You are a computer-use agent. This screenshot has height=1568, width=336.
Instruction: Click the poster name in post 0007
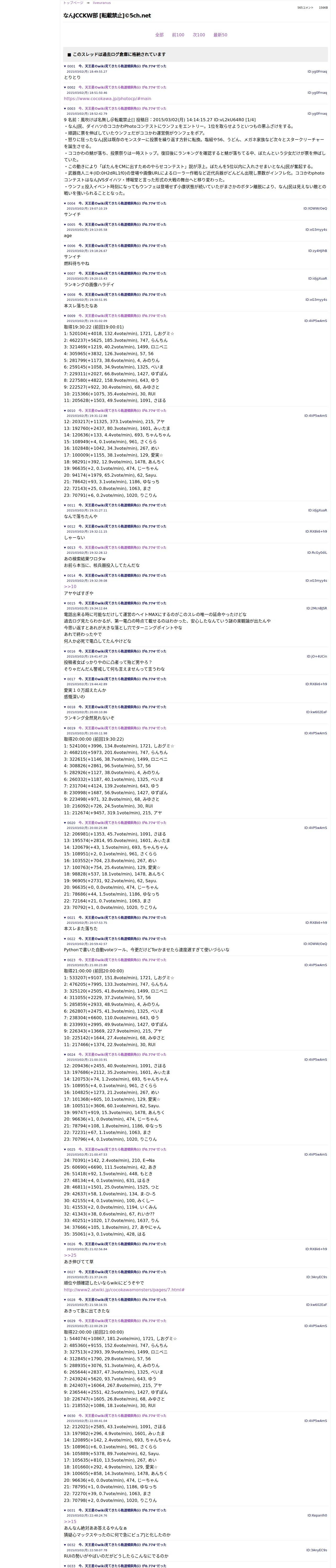click(122, 273)
